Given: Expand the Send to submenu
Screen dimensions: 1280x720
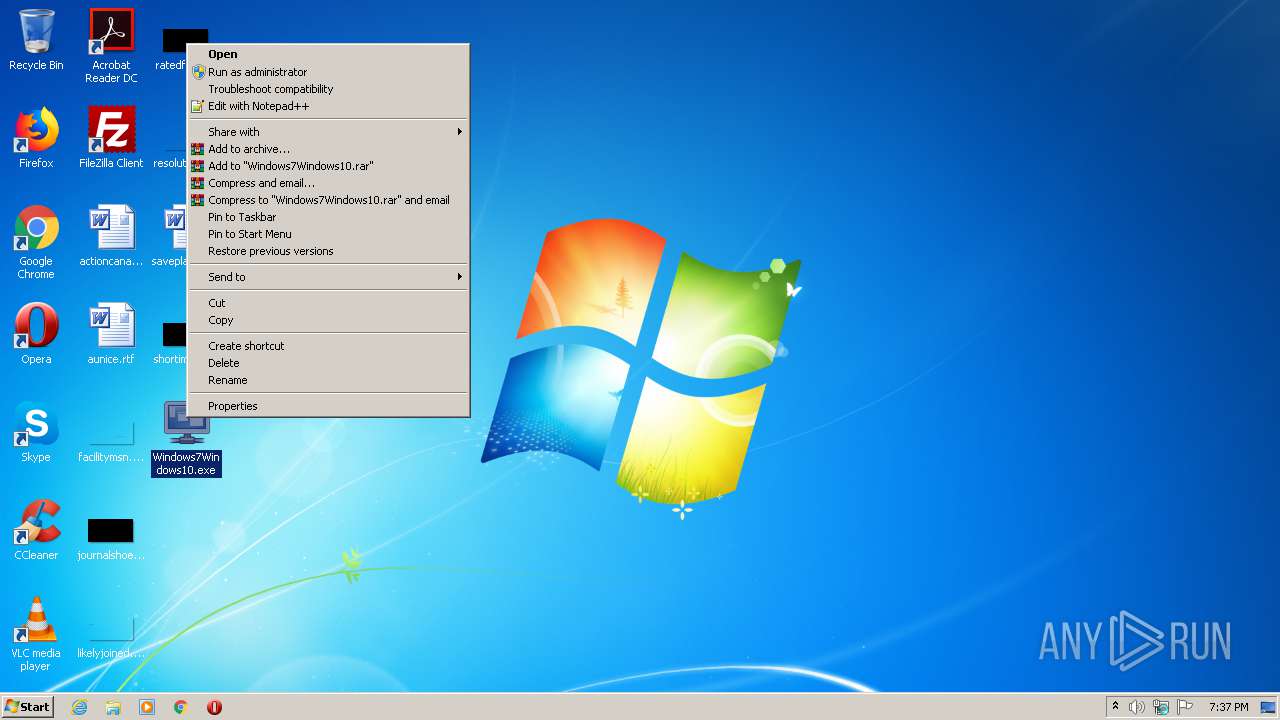Looking at the screenshot, I should [x=329, y=277].
